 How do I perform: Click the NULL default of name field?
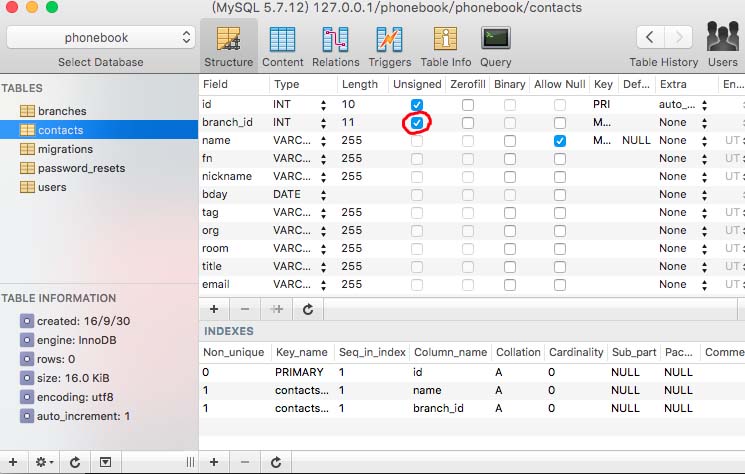[x=636, y=141]
